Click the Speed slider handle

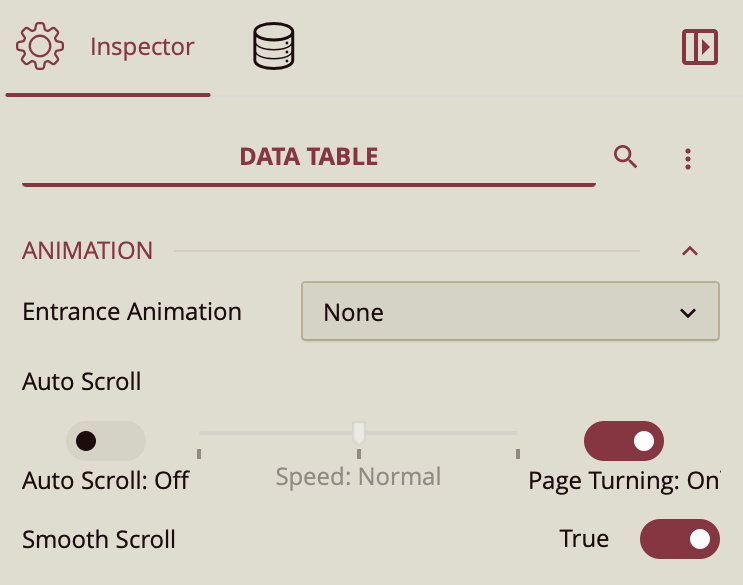coord(359,433)
